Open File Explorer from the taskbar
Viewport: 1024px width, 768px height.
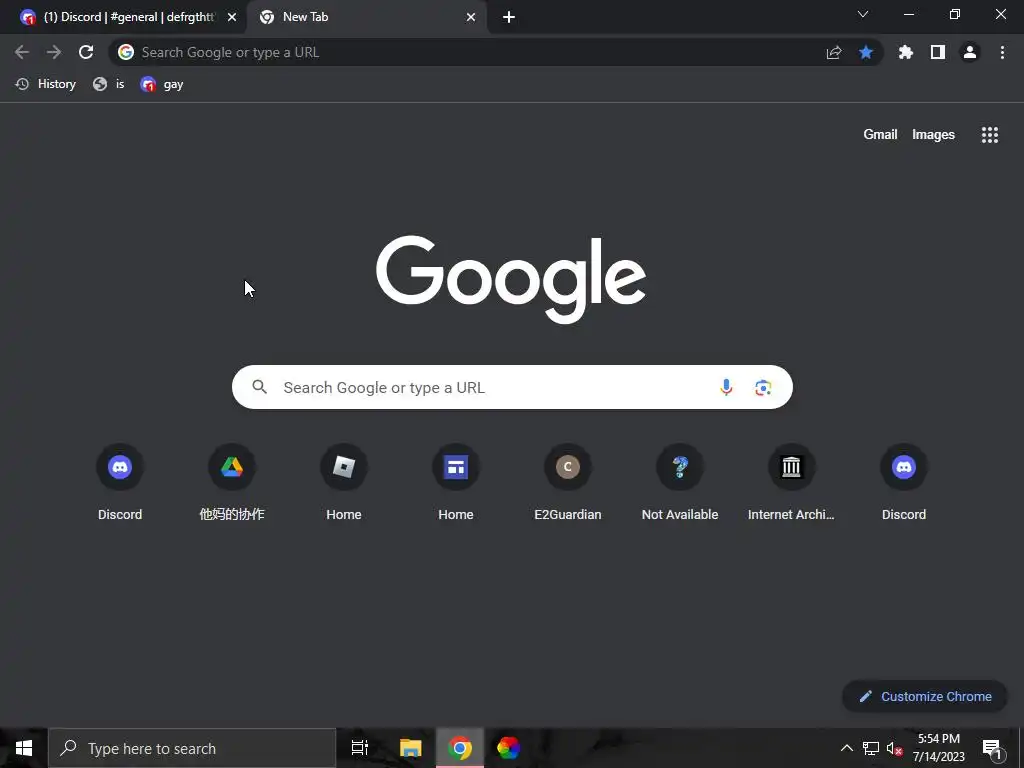pyautogui.click(x=411, y=748)
